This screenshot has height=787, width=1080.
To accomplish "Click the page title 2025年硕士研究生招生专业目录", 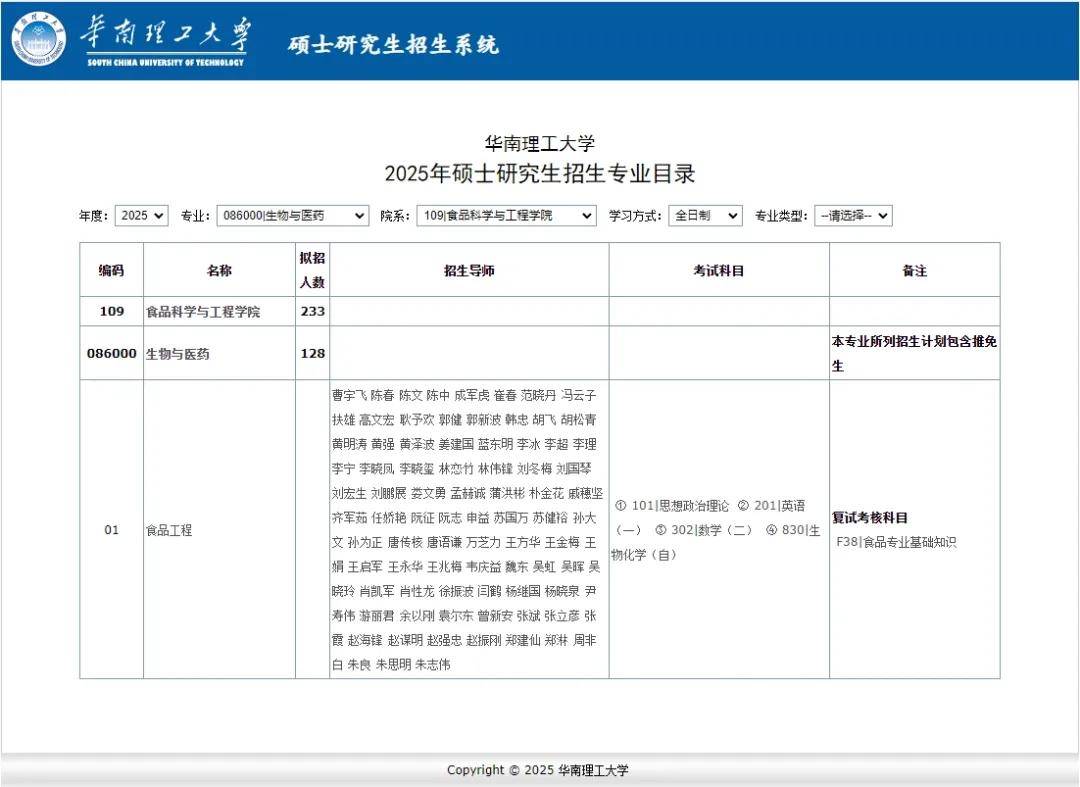I will pos(540,174).
